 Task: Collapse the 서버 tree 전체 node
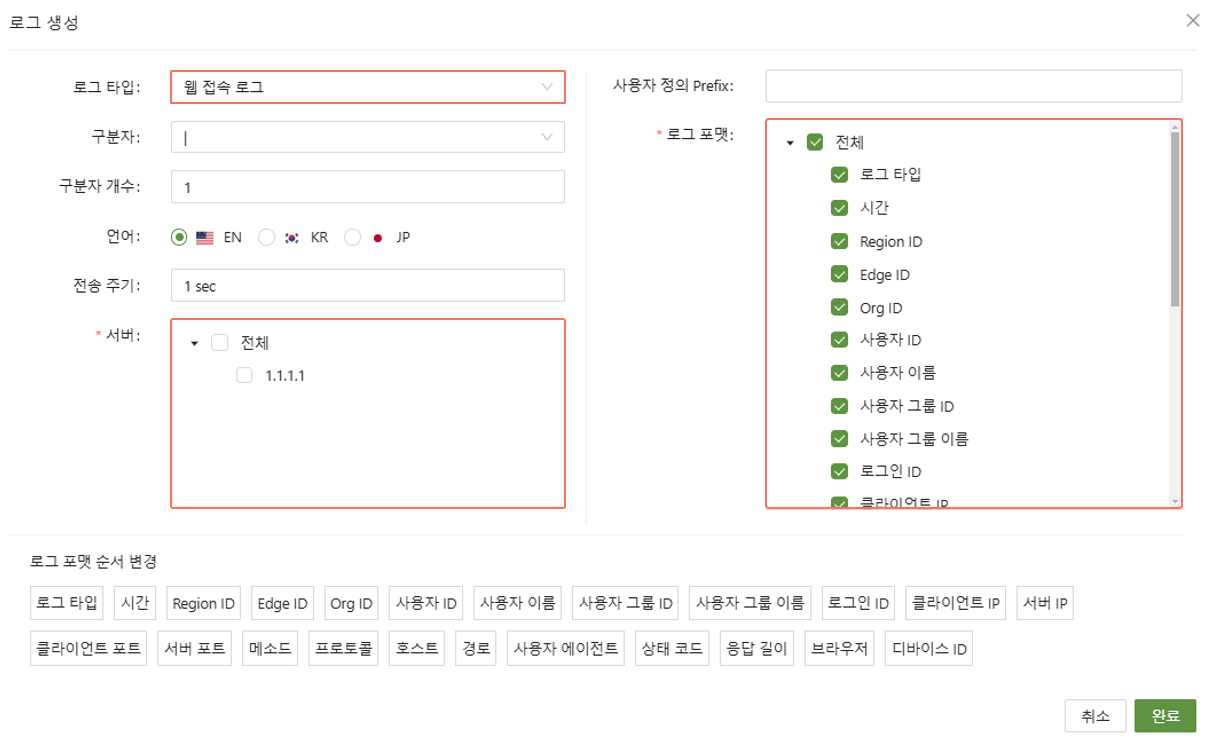click(195, 343)
